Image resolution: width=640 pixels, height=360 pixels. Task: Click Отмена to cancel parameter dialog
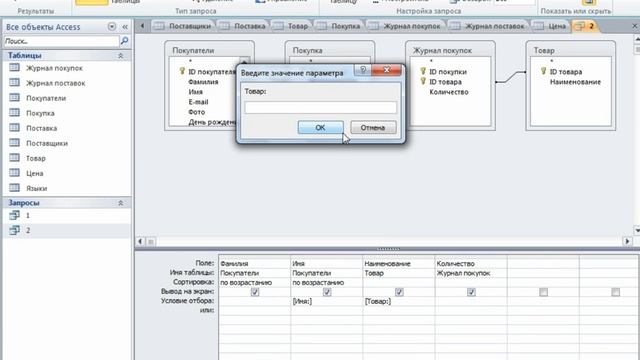point(373,127)
